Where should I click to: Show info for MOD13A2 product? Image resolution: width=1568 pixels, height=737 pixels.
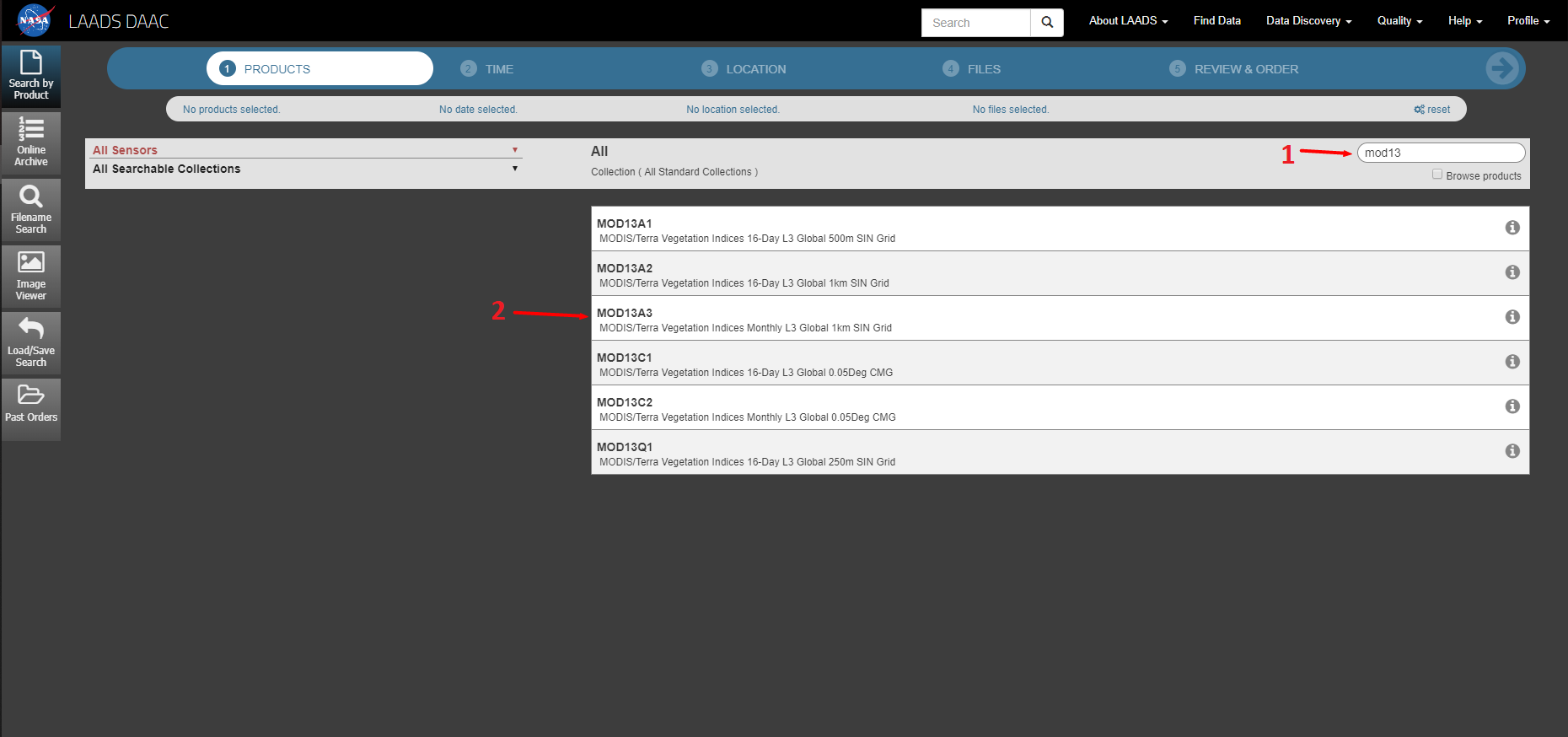click(x=1512, y=272)
